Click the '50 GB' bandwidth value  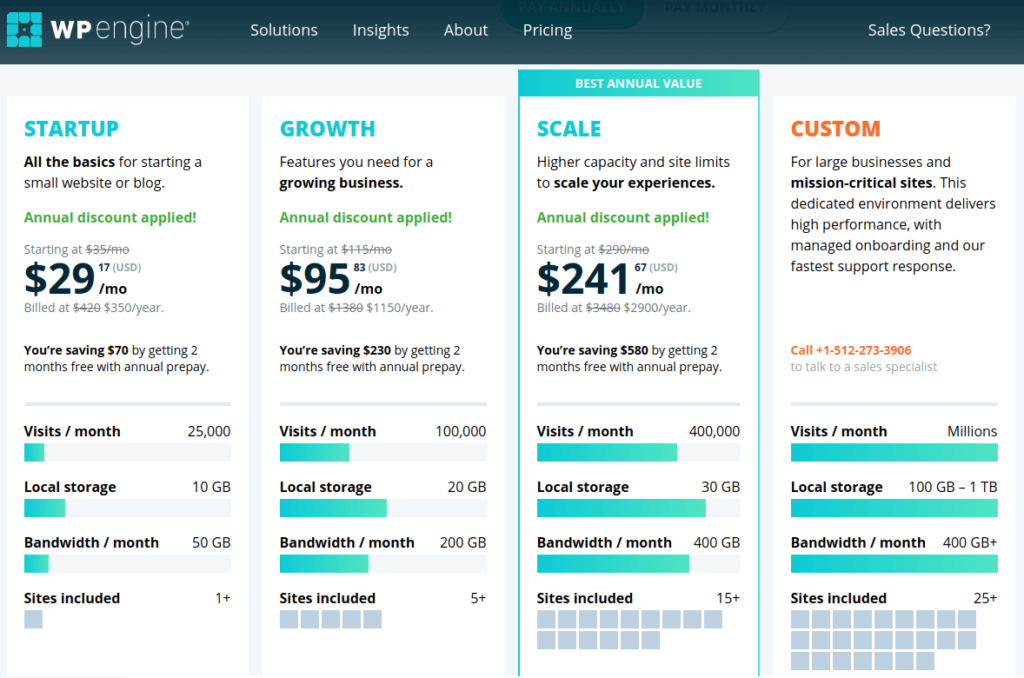click(212, 542)
